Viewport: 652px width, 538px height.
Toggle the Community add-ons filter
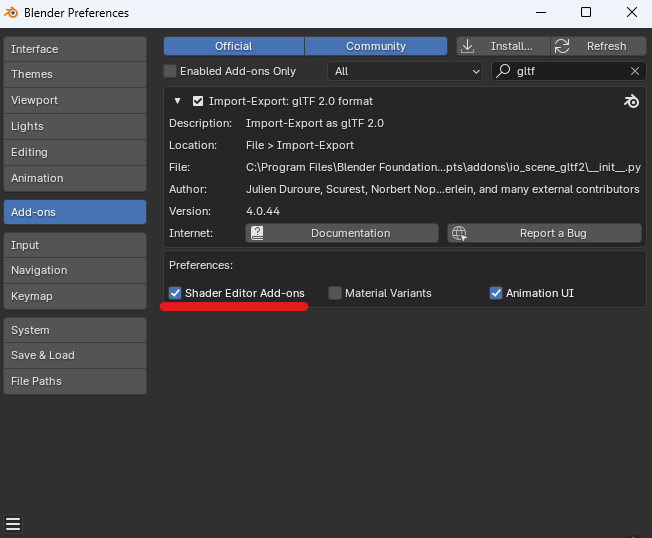[376, 46]
